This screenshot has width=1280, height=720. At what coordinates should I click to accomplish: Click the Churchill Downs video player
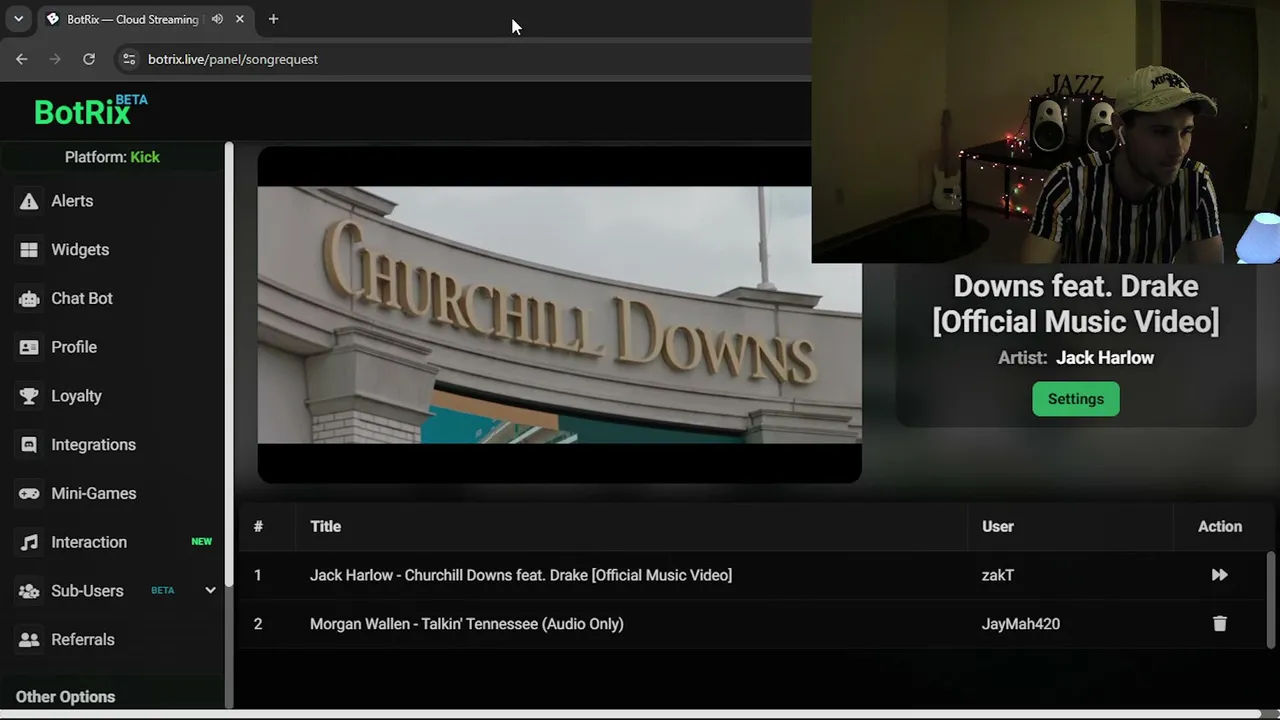pos(559,315)
